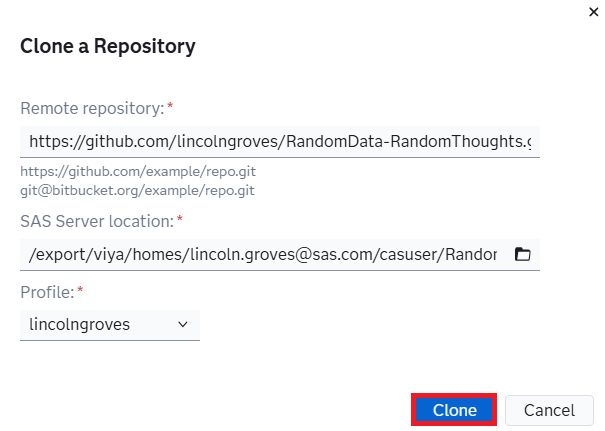Screen dimensions: 605x431
Task: Expand the Profile dropdown chevron
Action: [183, 325]
